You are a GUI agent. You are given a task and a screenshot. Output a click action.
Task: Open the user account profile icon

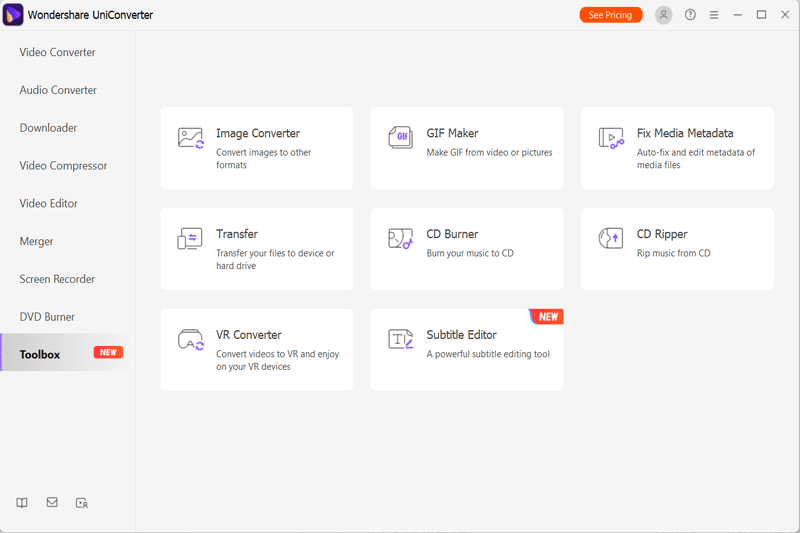663,15
